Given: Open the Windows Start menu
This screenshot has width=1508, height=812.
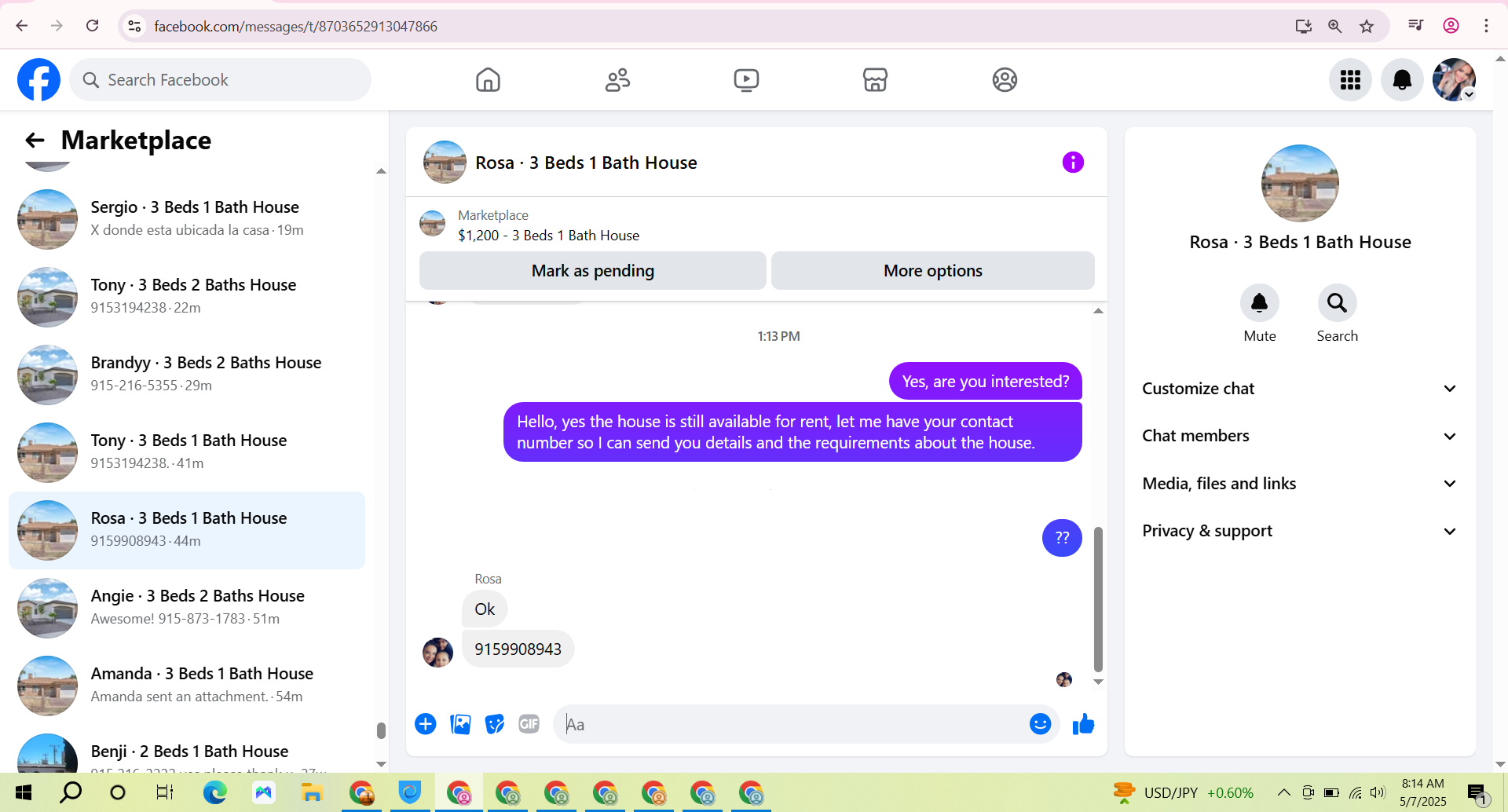Looking at the screenshot, I should click(x=23, y=792).
